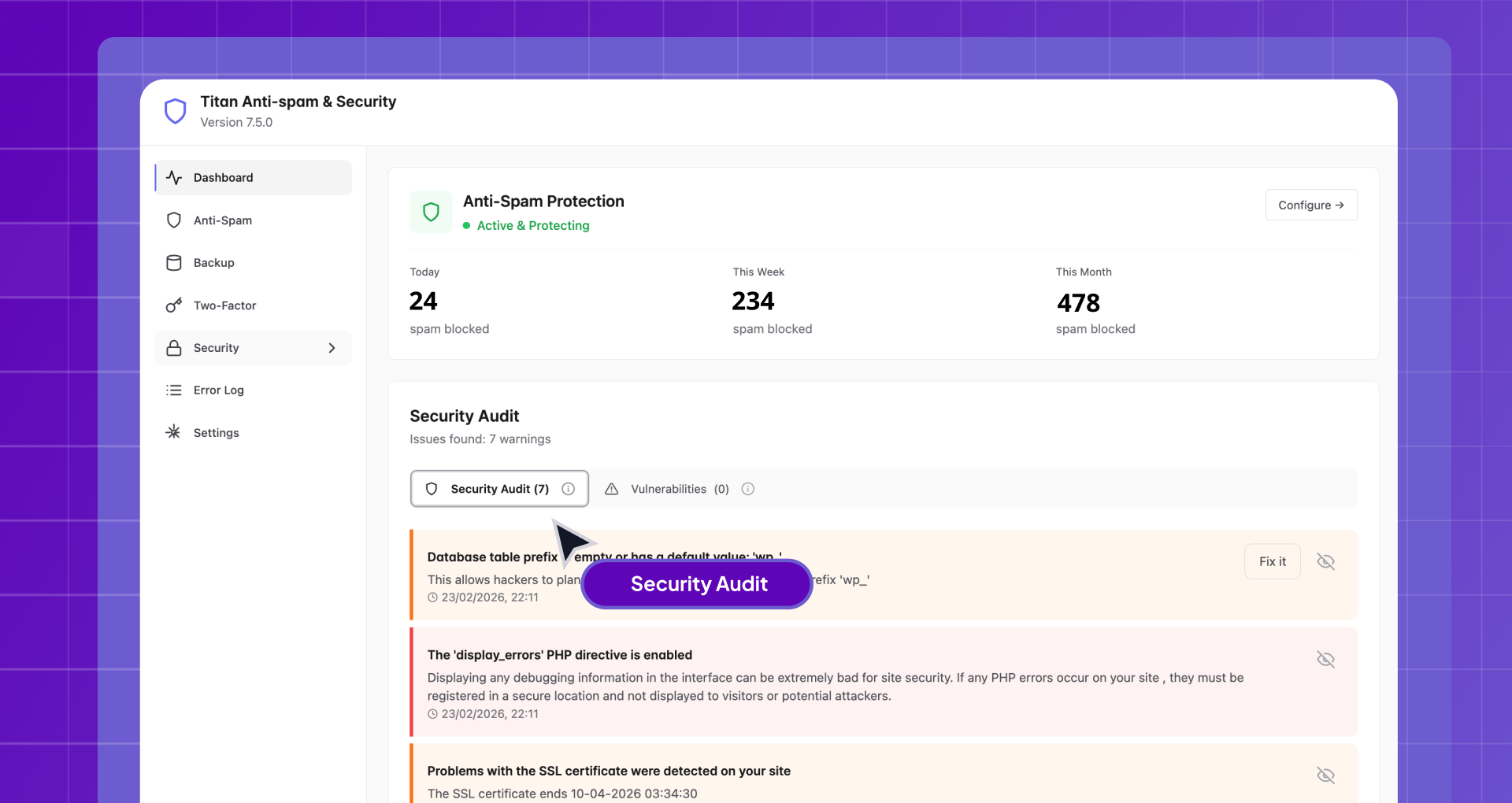Screen dimensions: 1512x803
Task: Select the Security Audit (7) tab
Action: (498, 489)
